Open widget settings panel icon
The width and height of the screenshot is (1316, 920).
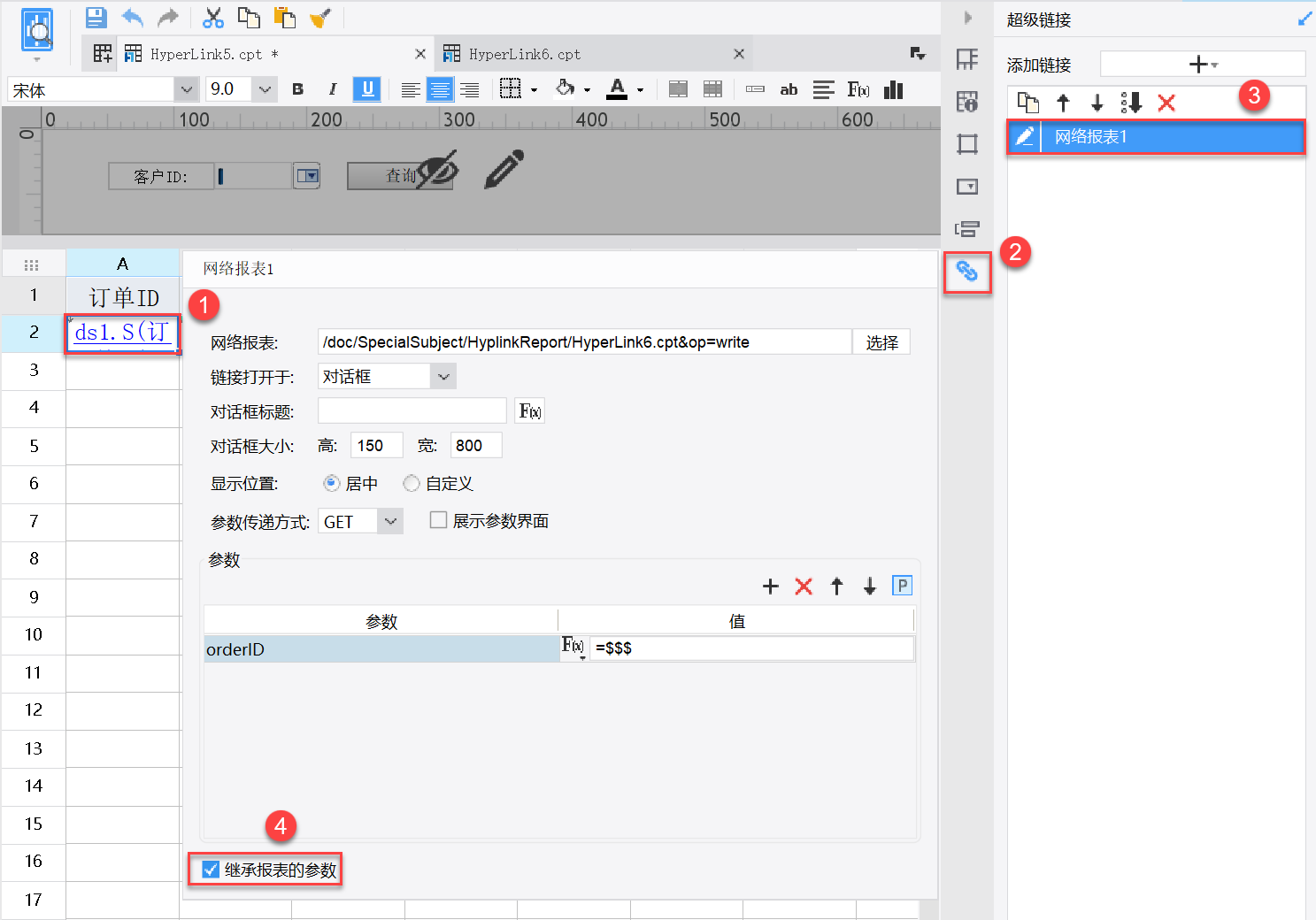click(x=967, y=187)
